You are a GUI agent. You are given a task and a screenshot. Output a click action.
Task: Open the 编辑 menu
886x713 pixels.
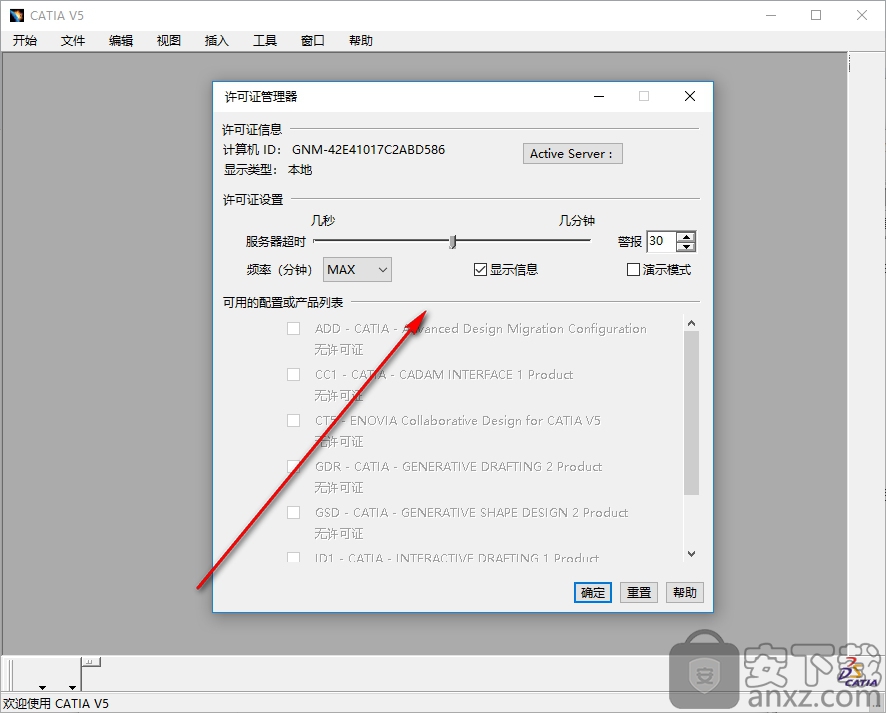tap(121, 41)
